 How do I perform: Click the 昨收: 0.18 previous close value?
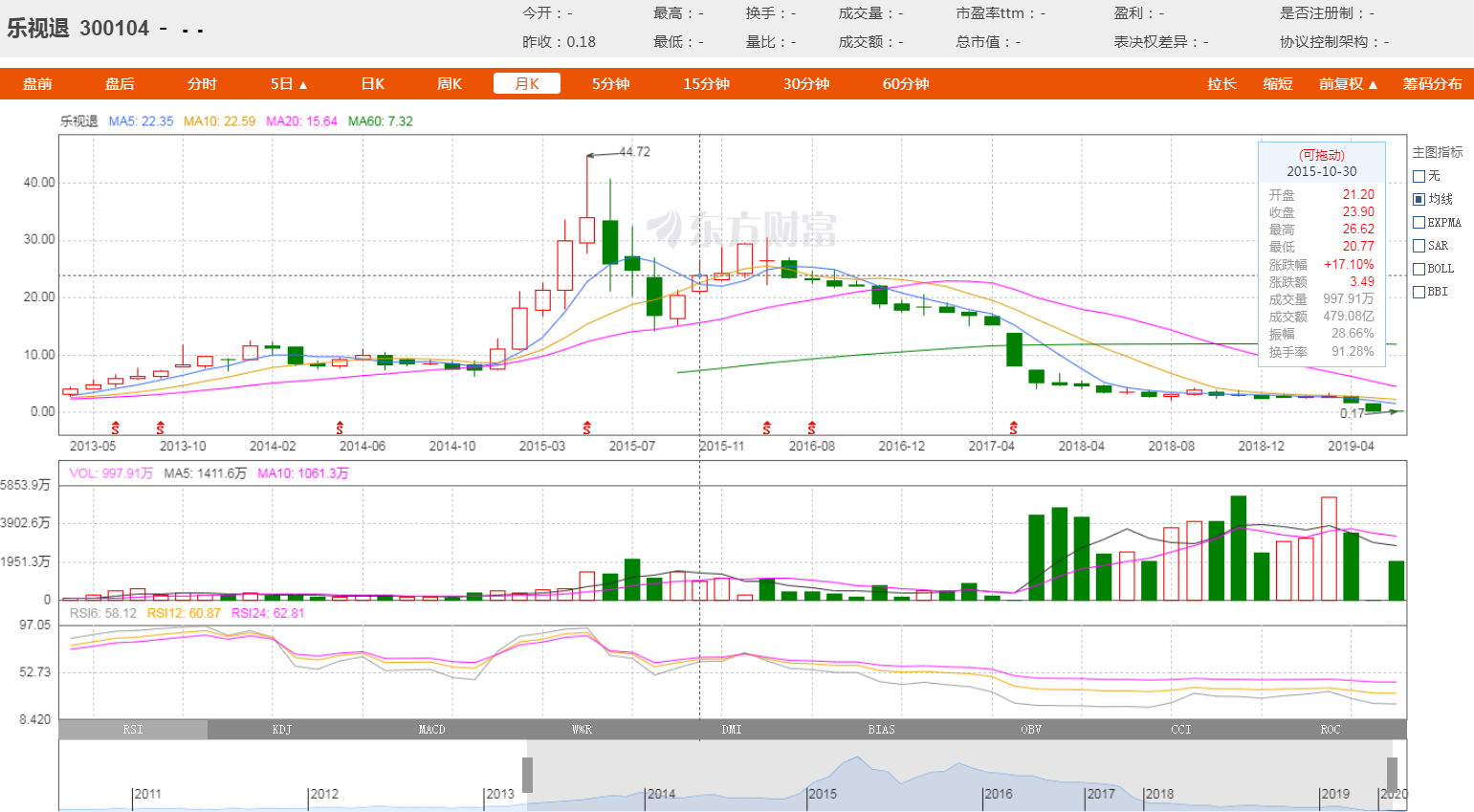(x=559, y=42)
